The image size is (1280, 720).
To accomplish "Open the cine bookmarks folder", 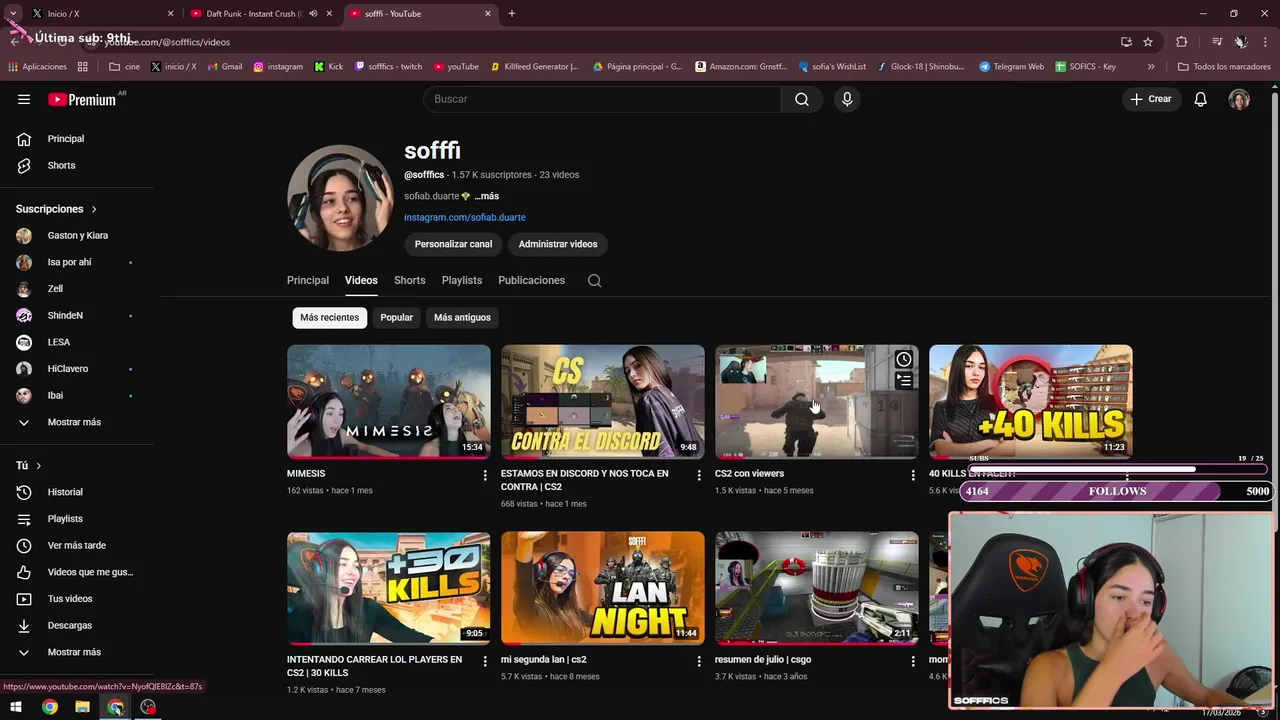I will [124, 67].
